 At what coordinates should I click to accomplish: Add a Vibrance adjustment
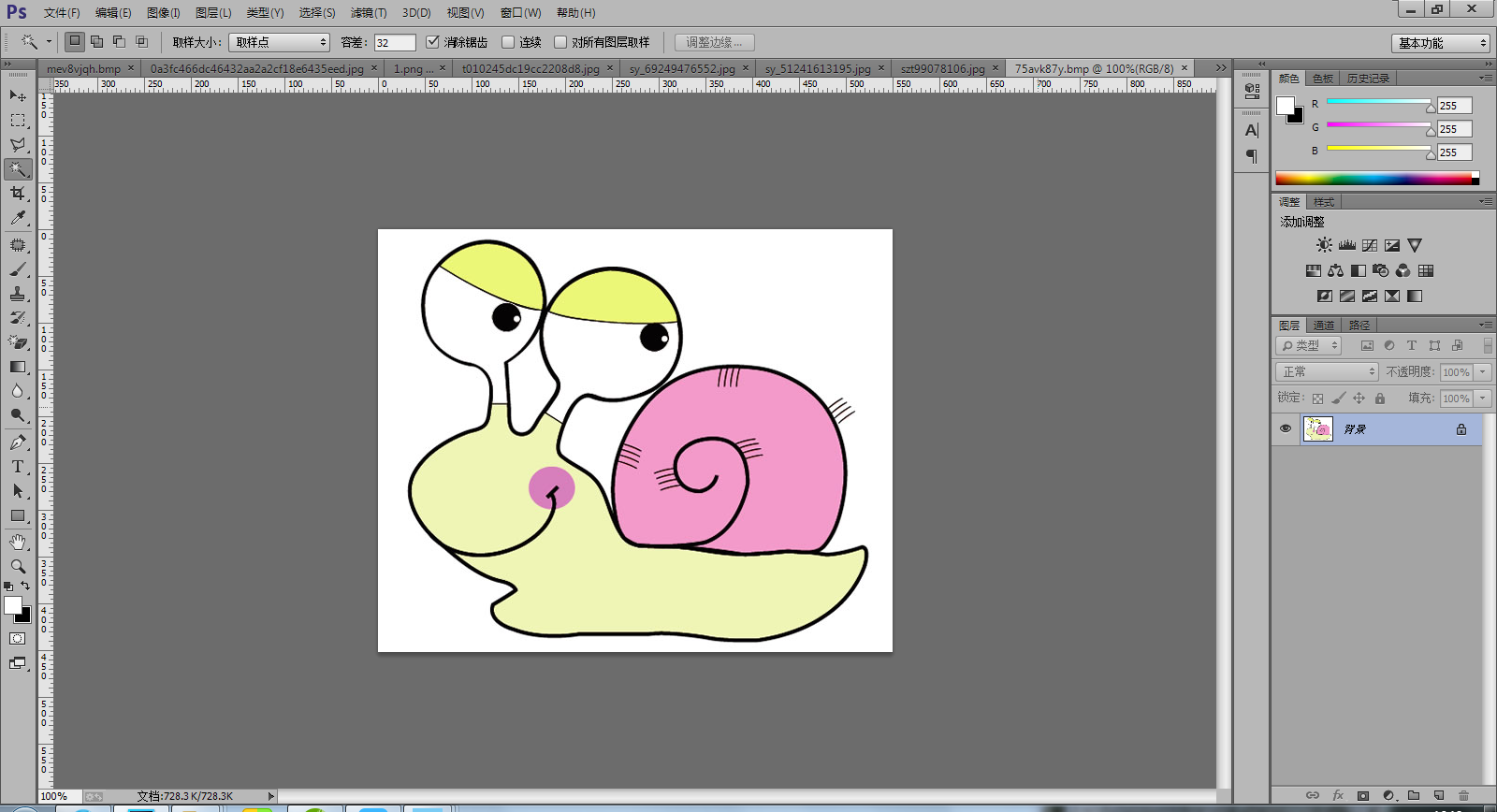[1415, 245]
